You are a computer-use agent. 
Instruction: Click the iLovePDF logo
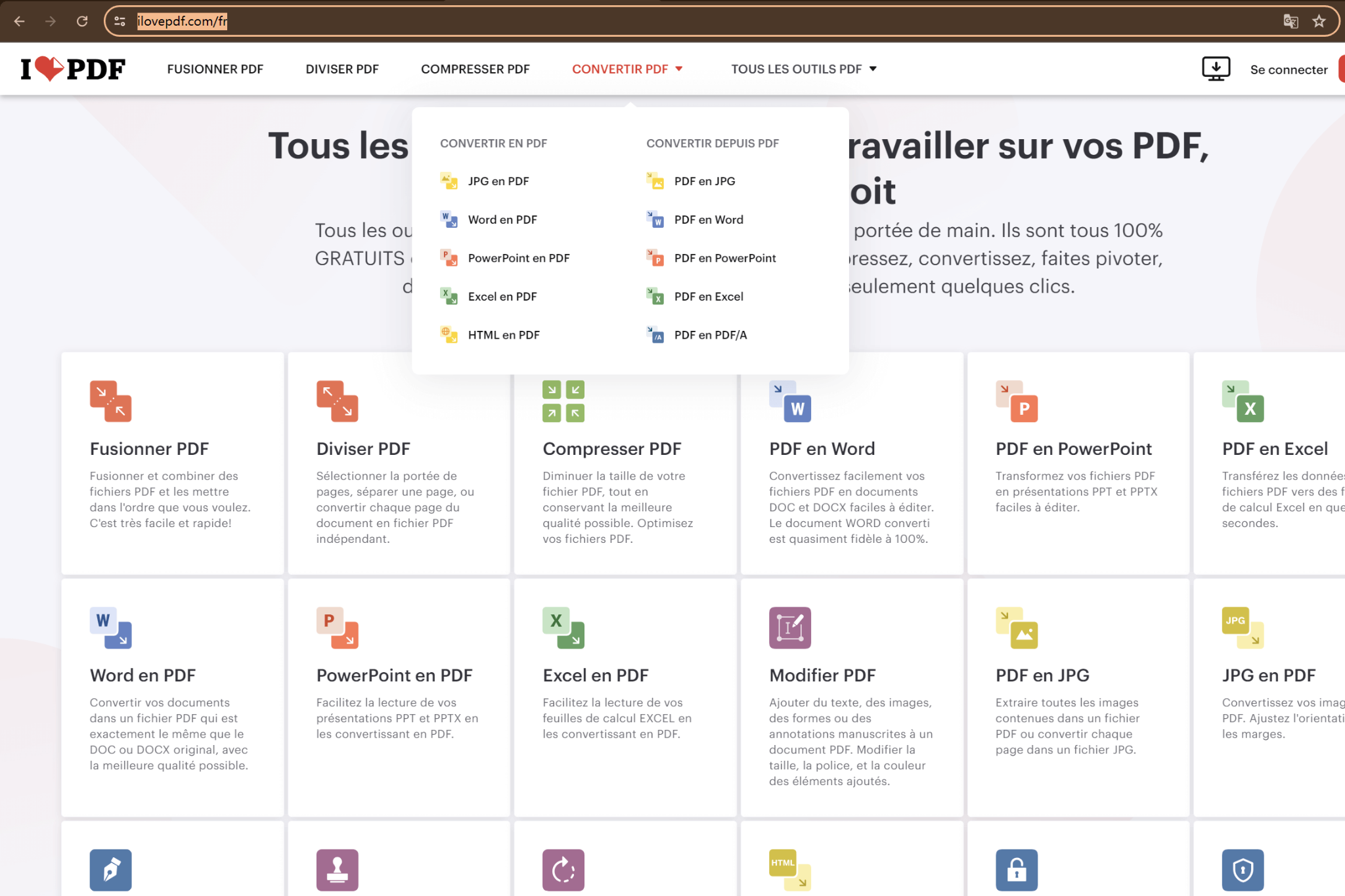coord(72,69)
